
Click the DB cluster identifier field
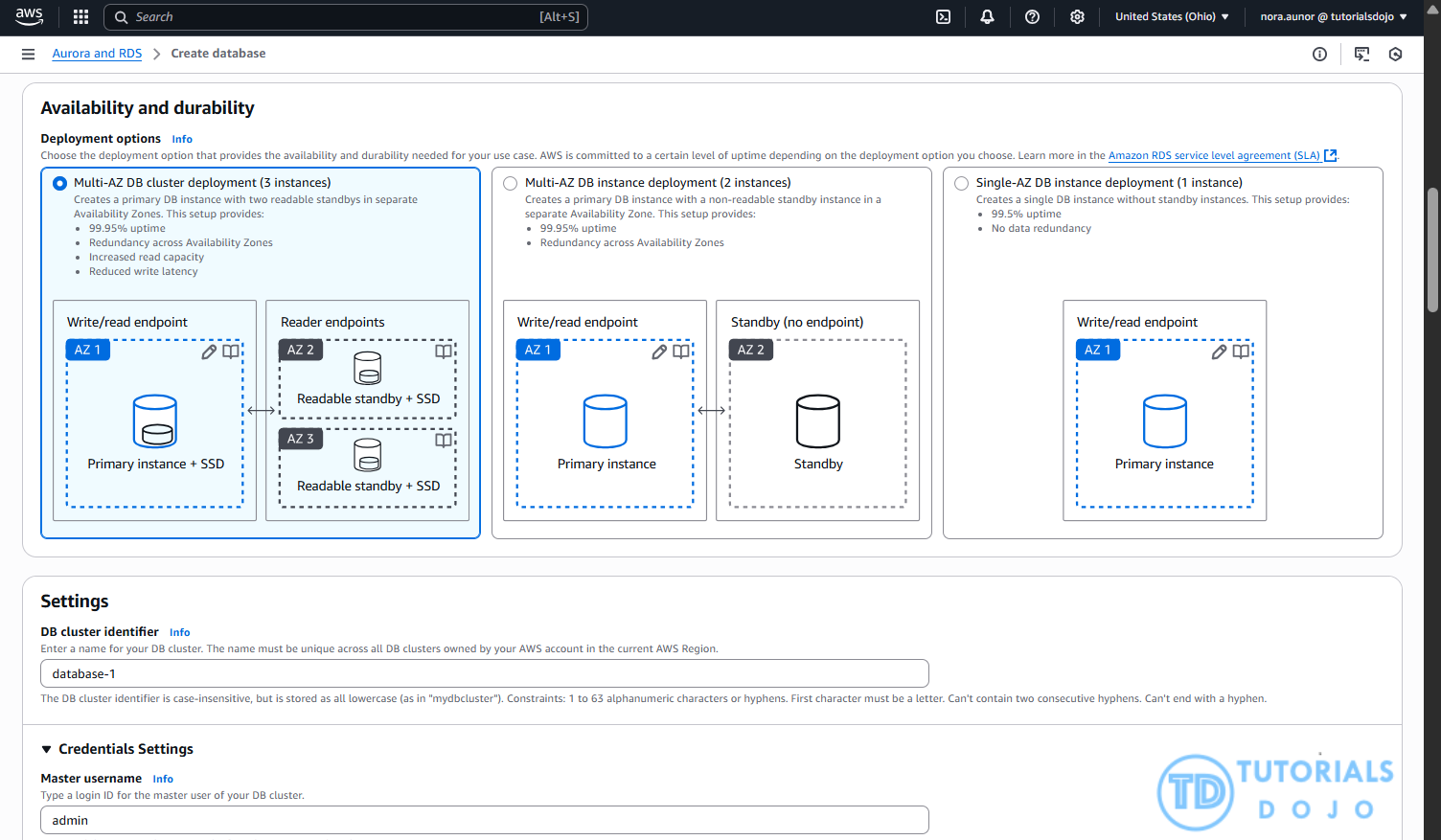pyautogui.click(x=485, y=673)
